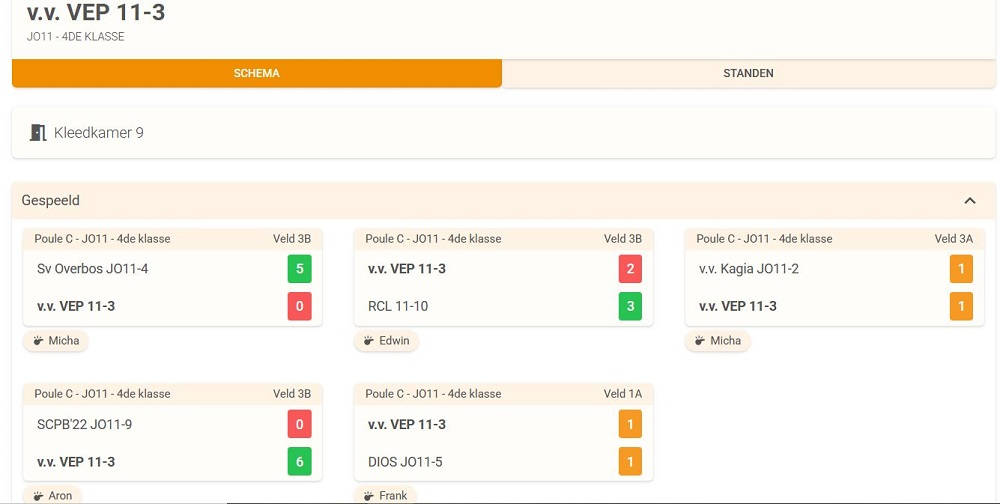
Task: Click the green score 3 badge for RCL
Action: click(630, 306)
